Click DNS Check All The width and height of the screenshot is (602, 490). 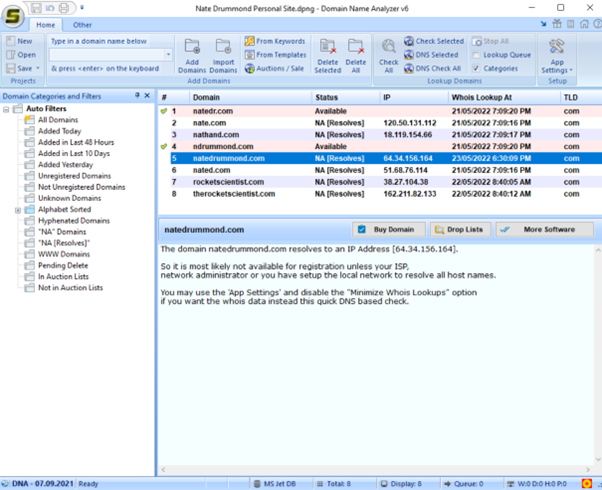tap(433, 68)
